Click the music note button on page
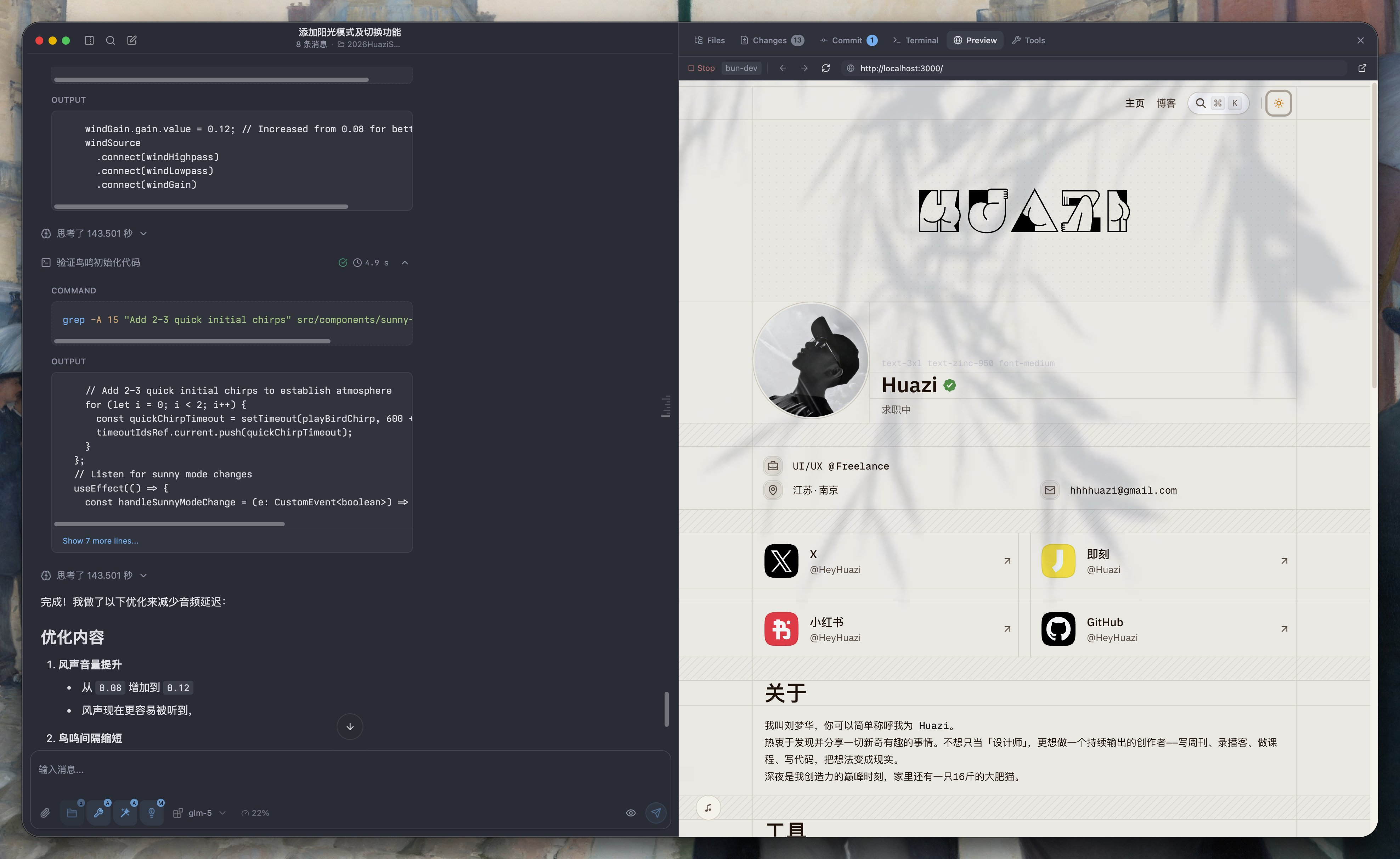 point(708,808)
